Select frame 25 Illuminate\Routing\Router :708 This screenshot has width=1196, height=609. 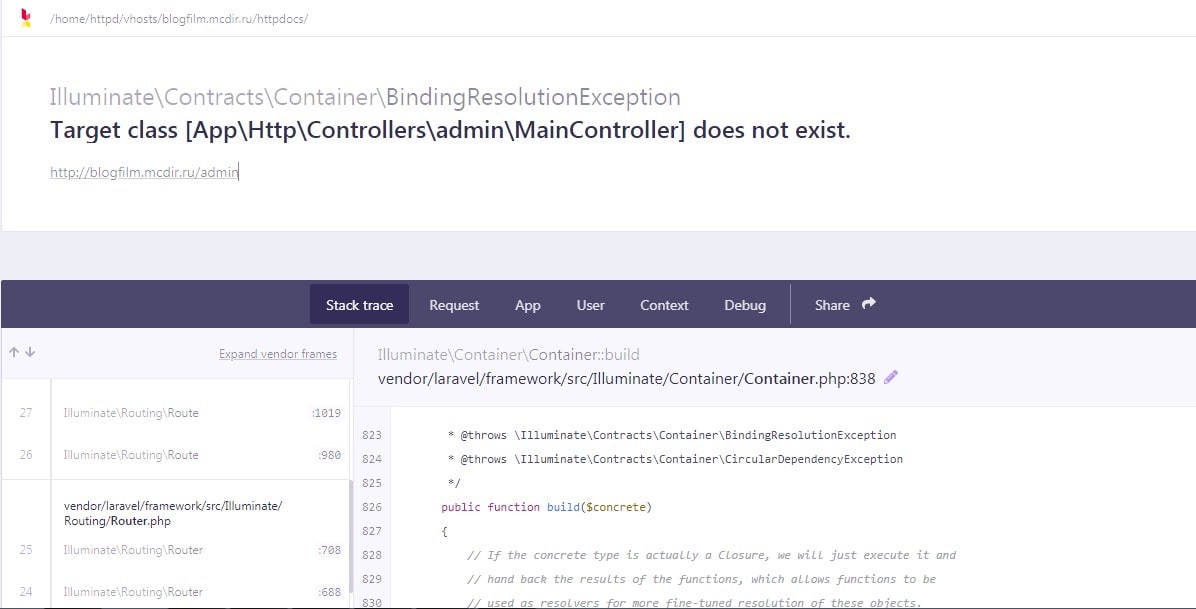pyautogui.click(x=175, y=549)
